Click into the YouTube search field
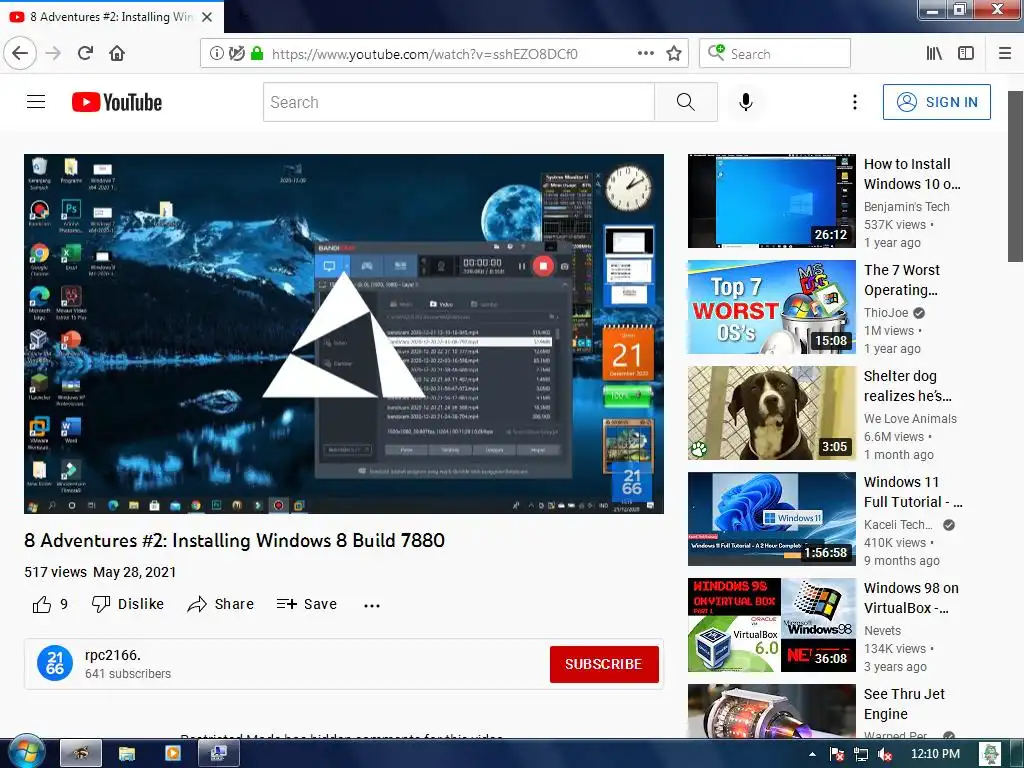The width and height of the screenshot is (1024, 768). pyautogui.click(x=458, y=102)
